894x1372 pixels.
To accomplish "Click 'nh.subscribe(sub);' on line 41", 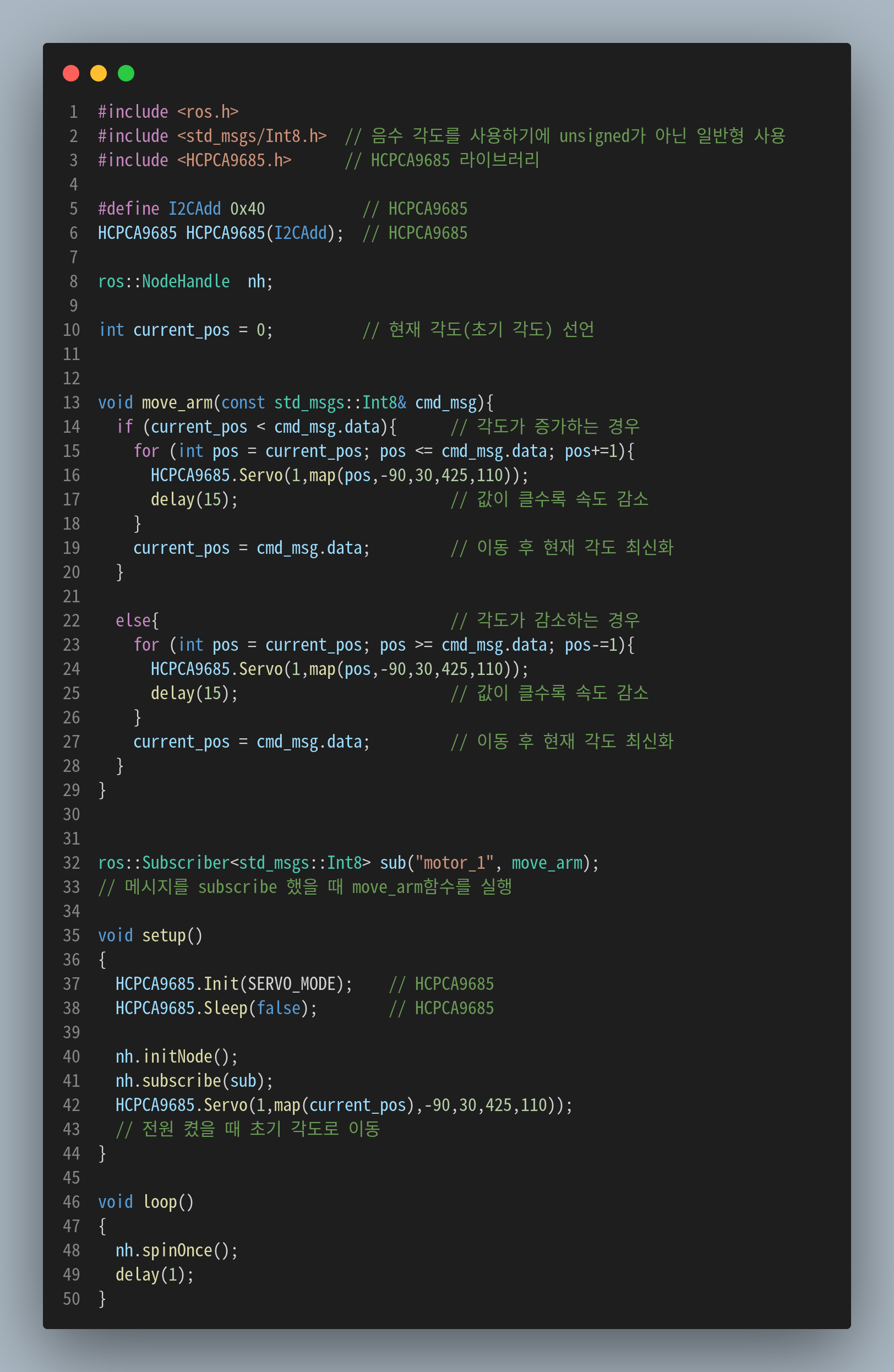I will point(194,1080).
